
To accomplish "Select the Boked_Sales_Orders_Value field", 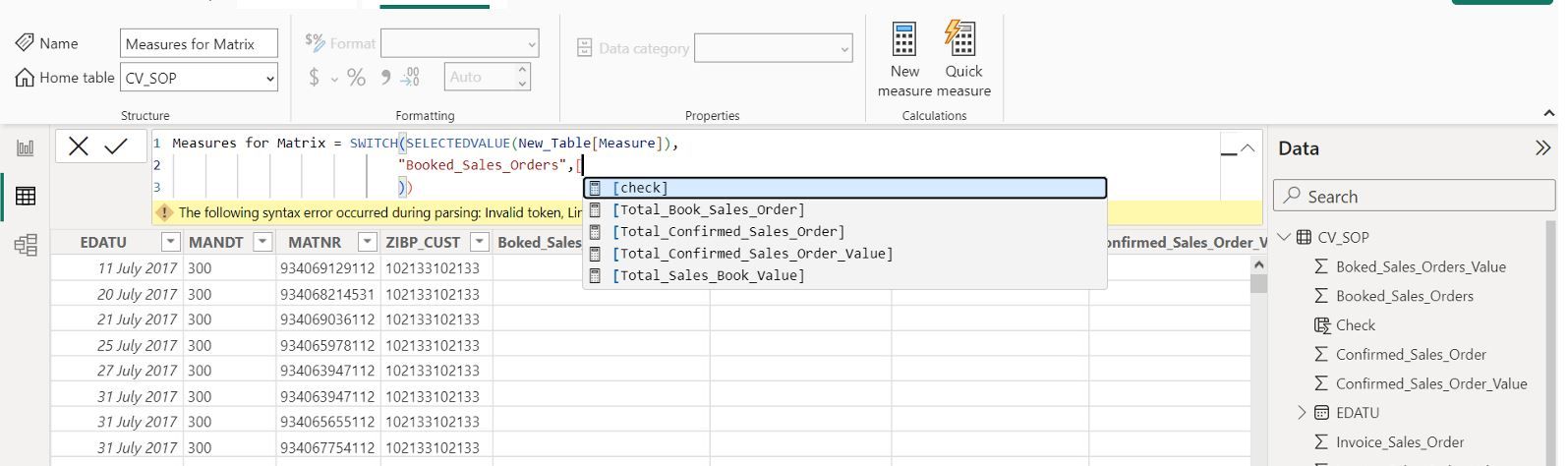I will point(1421,266).
